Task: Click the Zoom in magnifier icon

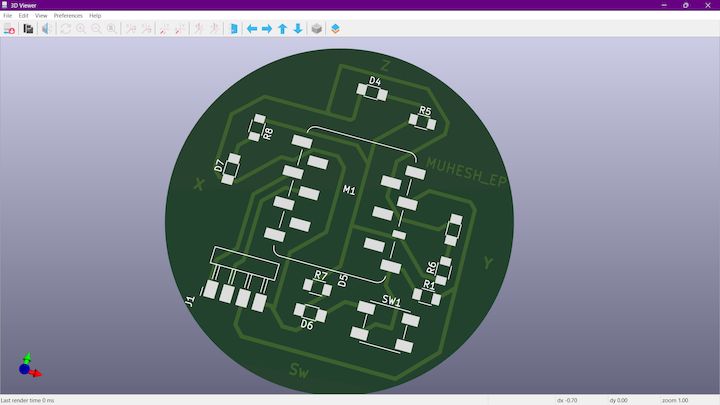Action: (81, 29)
